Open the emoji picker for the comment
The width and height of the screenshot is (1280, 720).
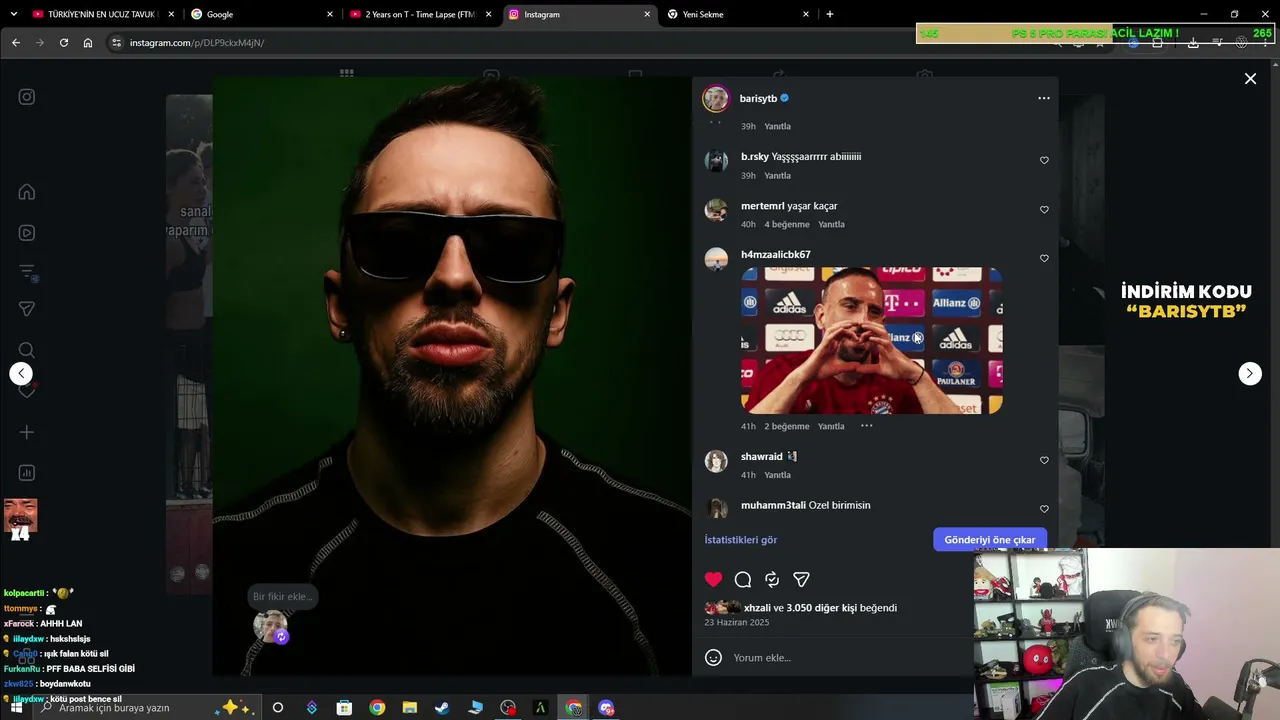[713, 657]
